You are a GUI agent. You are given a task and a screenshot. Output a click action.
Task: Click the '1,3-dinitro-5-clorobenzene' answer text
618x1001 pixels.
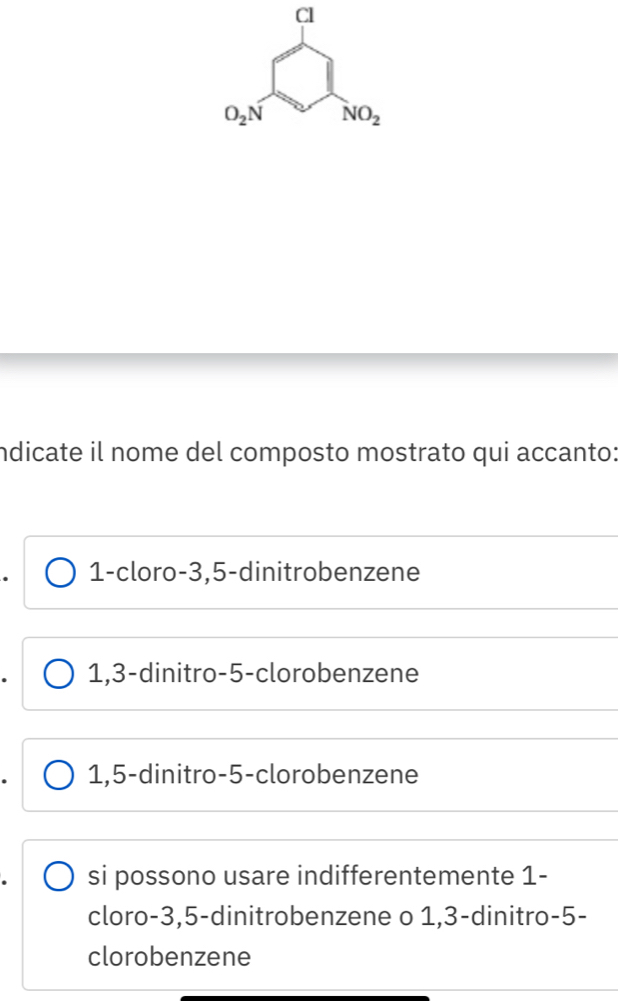[x=253, y=674]
